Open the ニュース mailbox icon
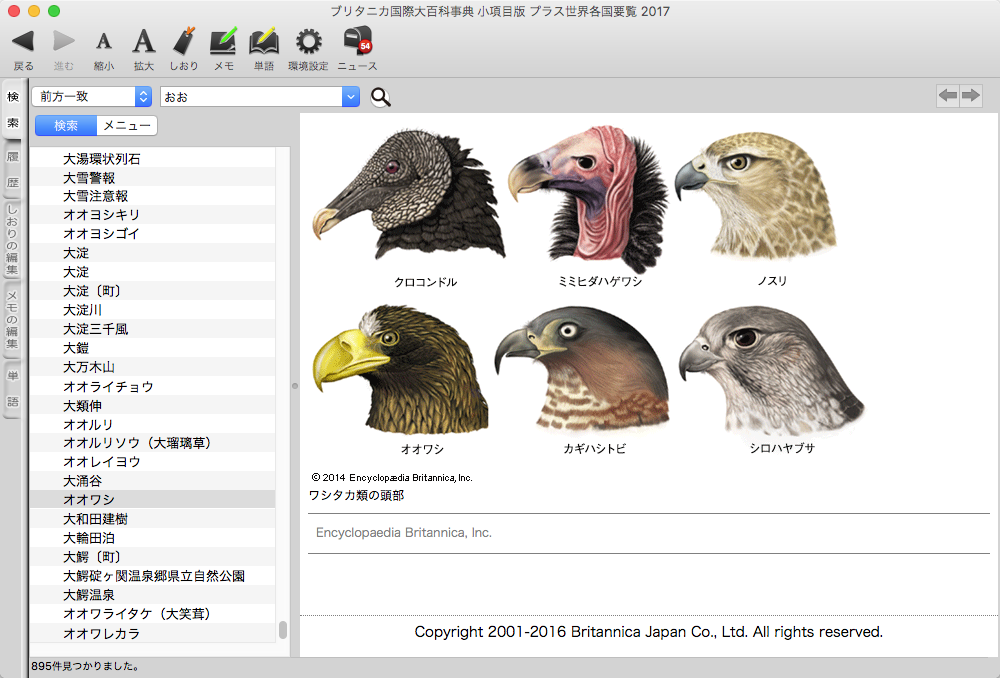This screenshot has height=678, width=1000. click(x=357, y=41)
